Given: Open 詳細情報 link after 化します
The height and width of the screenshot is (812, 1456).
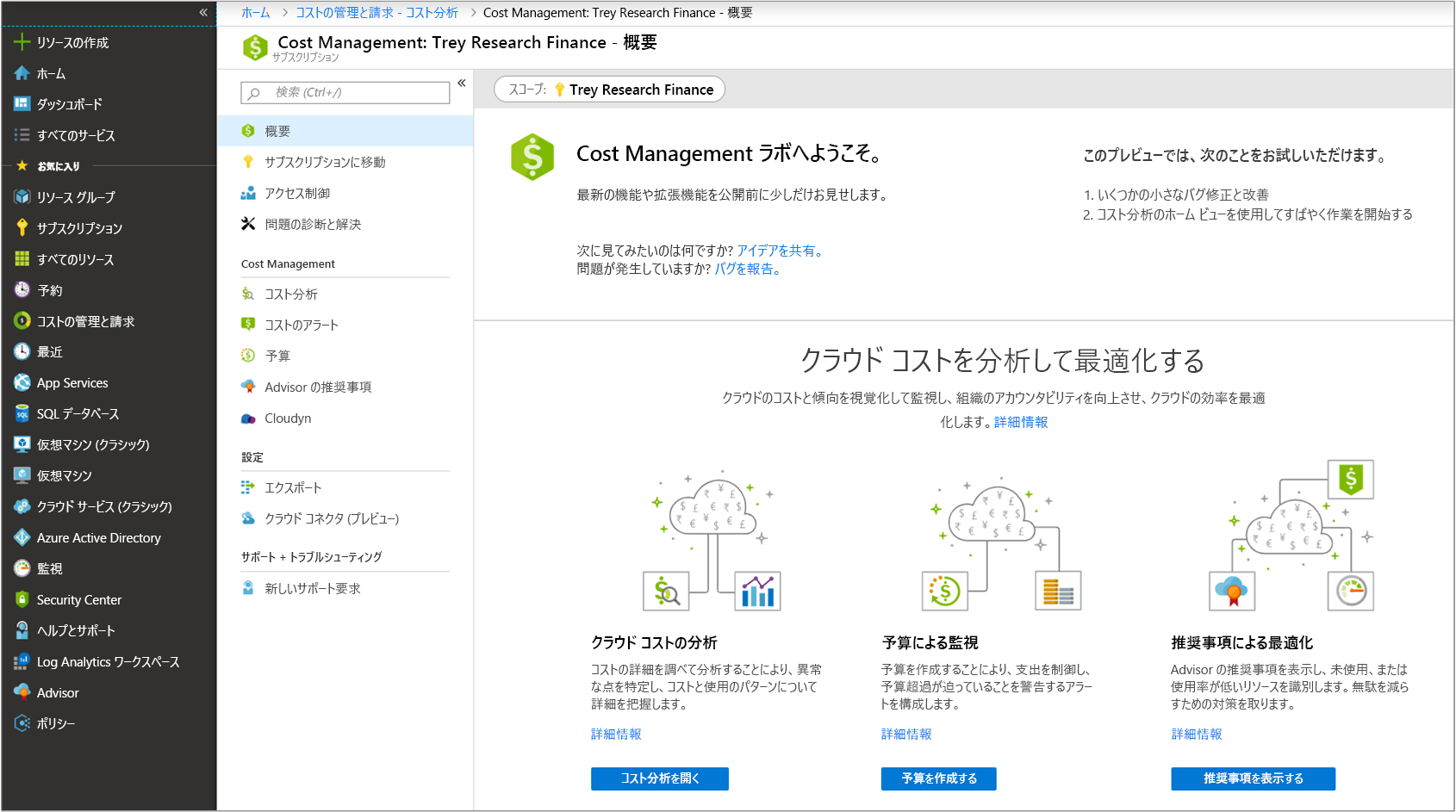Looking at the screenshot, I should (x=1021, y=422).
